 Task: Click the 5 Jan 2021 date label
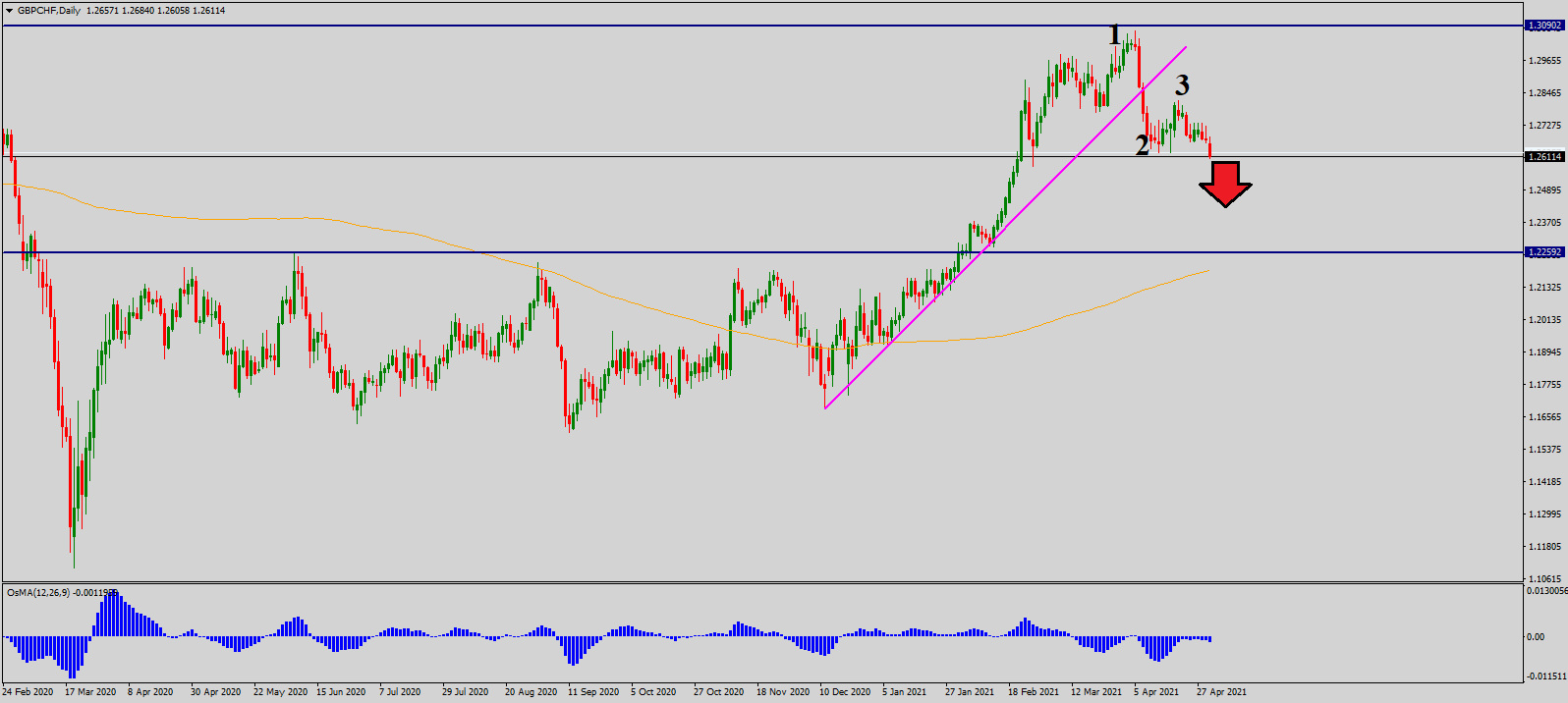click(x=904, y=692)
